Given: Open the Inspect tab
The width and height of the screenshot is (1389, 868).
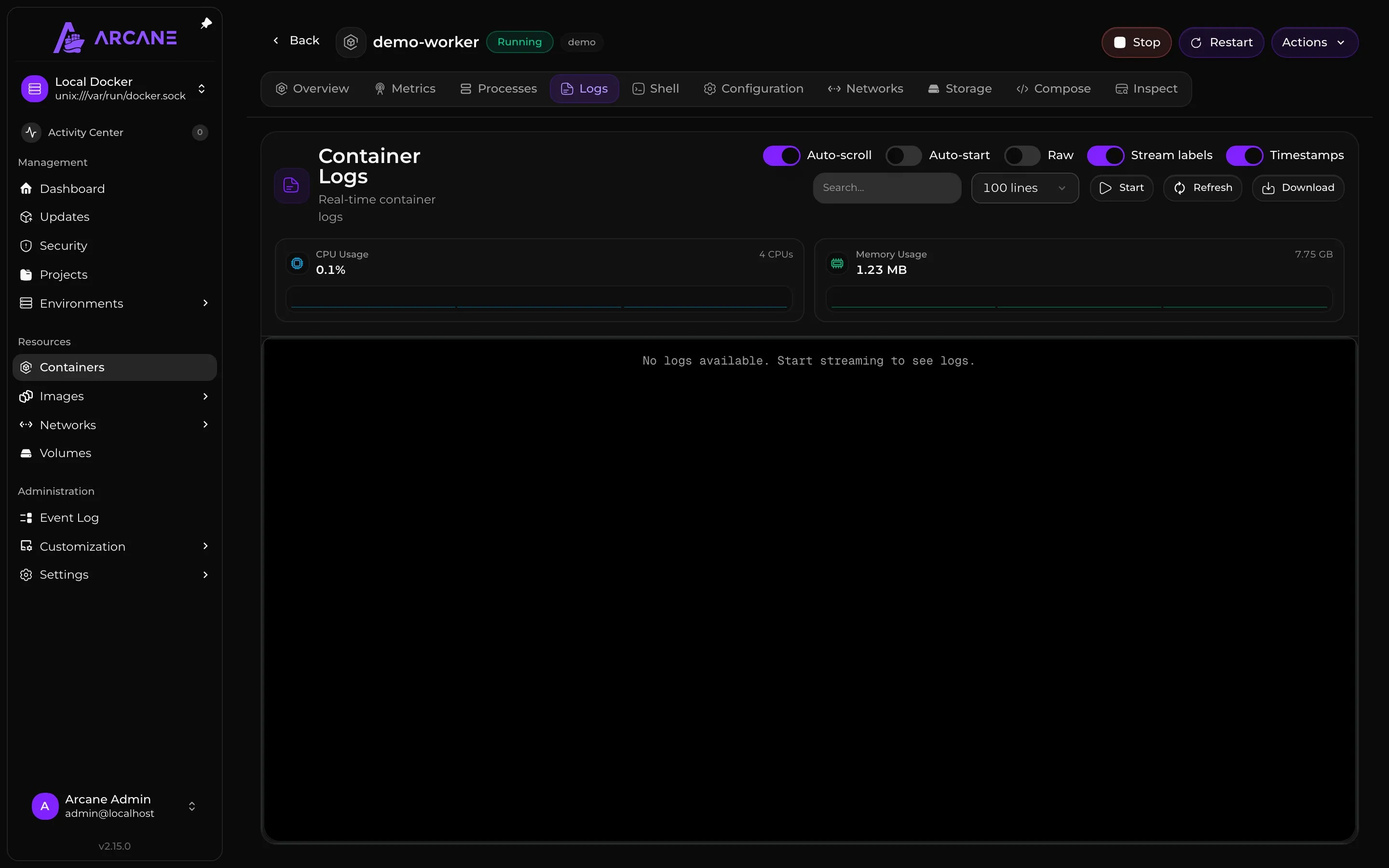Looking at the screenshot, I should click(1146, 89).
